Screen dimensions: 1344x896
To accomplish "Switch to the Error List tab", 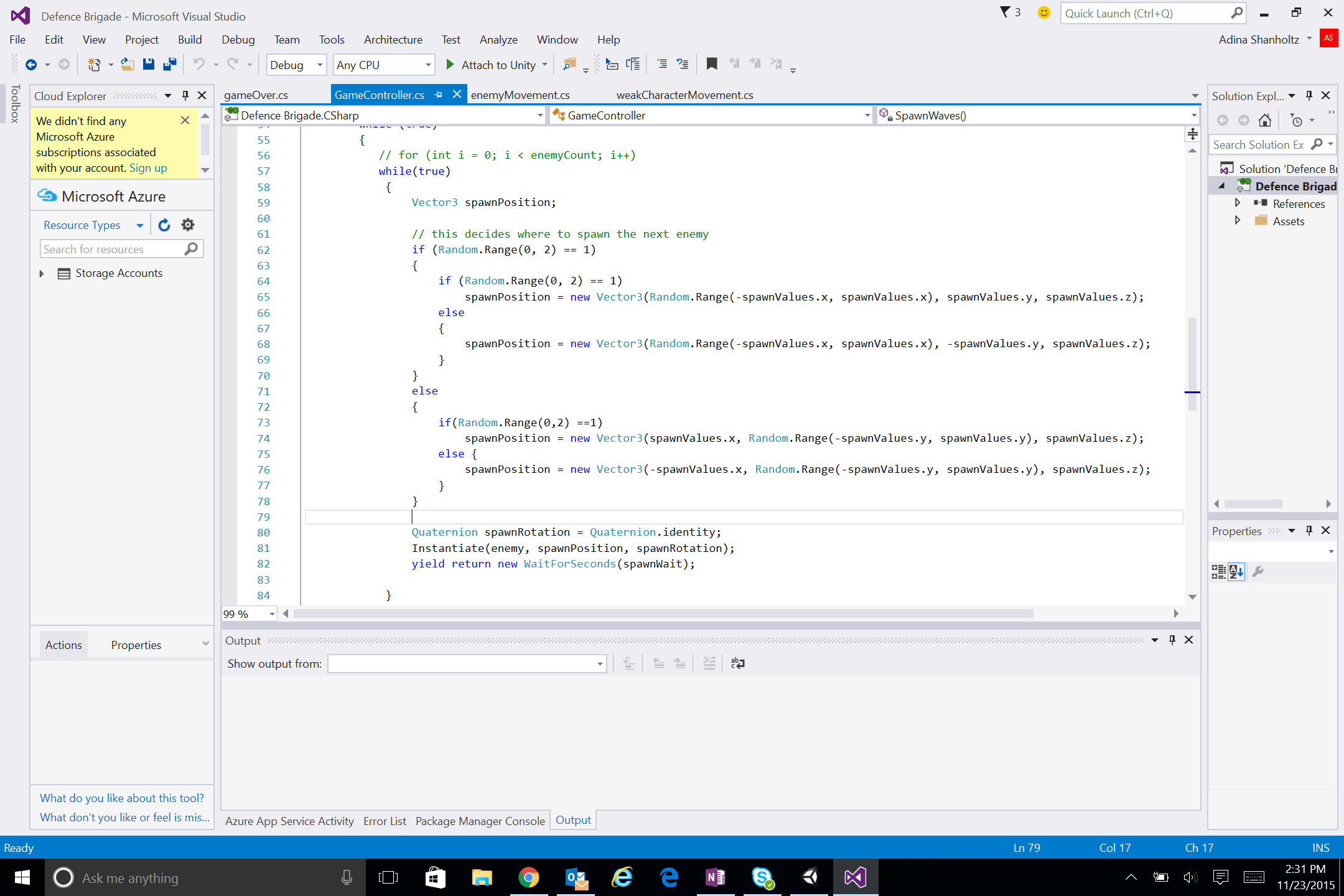I will (x=385, y=821).
